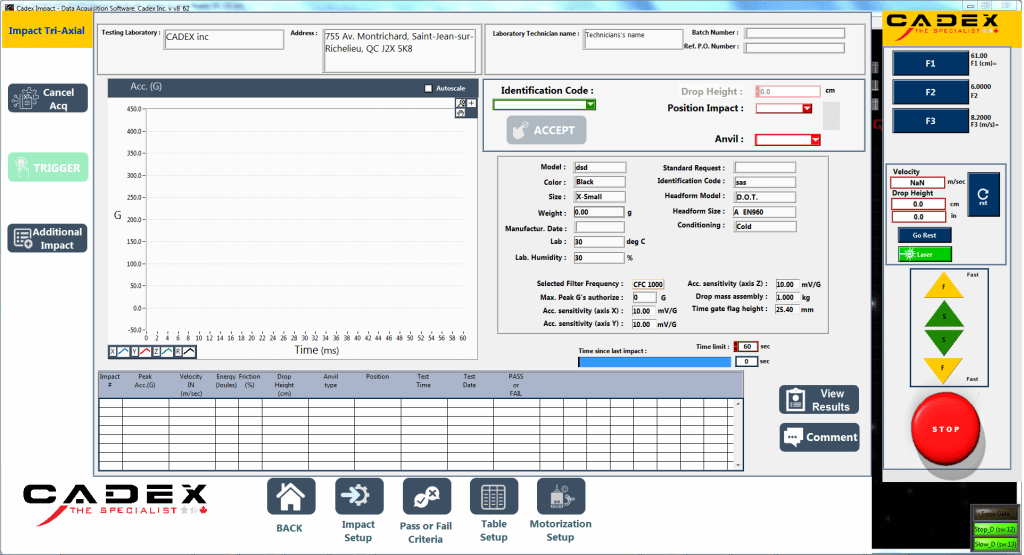The image size is (1024, 555).
Task: Expand the Position Impact dropdown
Action: coord(807,109)
